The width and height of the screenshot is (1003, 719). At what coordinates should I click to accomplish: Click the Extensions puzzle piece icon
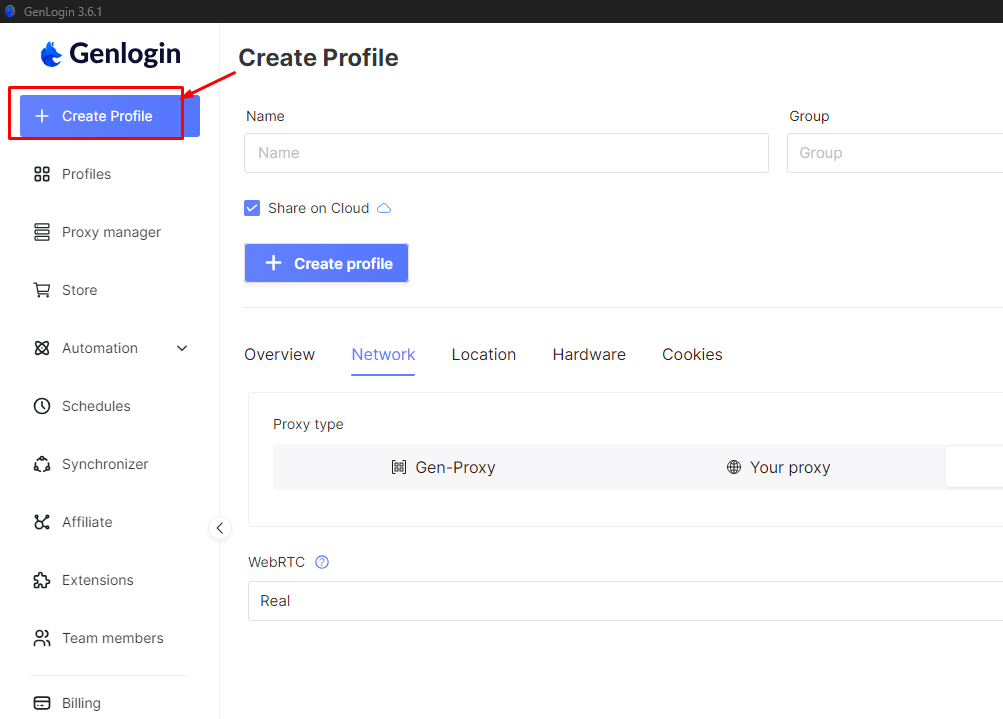[42, 580]
